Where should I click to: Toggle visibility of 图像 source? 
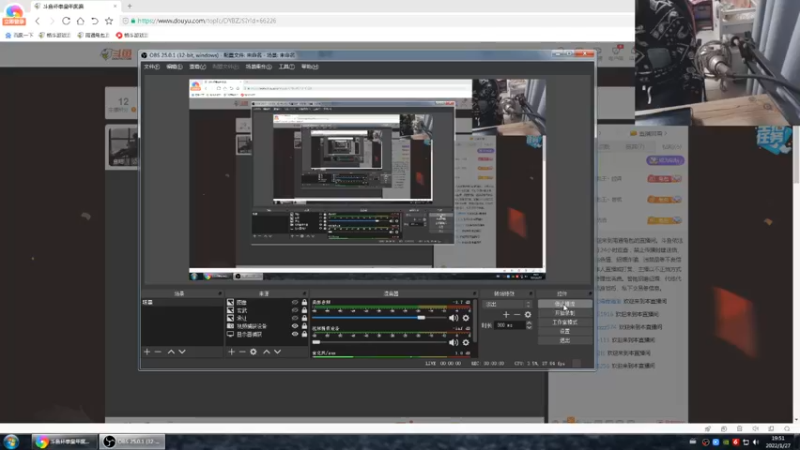coord(295,303)
